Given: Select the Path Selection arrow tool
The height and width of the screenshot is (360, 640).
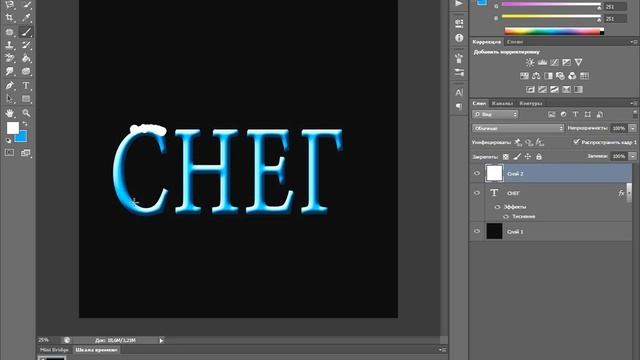Looking at the screenshot, I should (x=9, y=99).
